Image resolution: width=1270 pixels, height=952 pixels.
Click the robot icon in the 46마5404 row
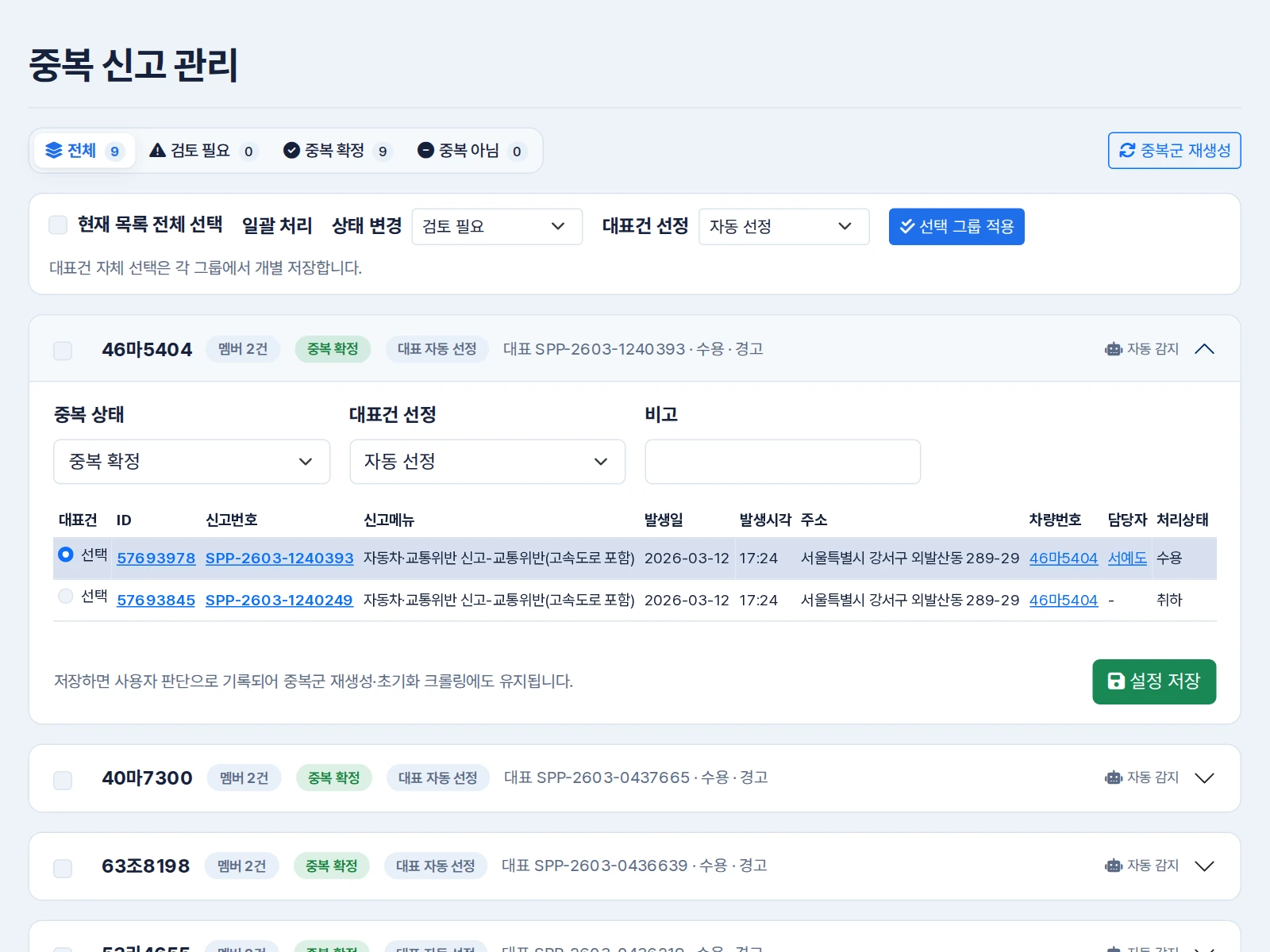click(x=1114, y=349)
